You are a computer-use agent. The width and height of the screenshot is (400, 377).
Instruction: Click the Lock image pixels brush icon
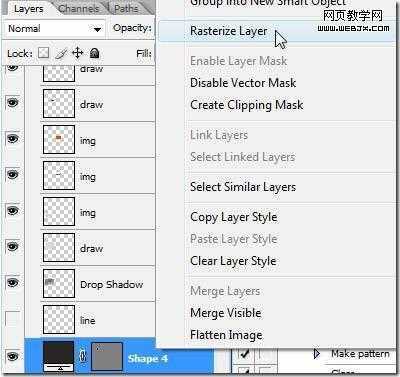(61, 53)
